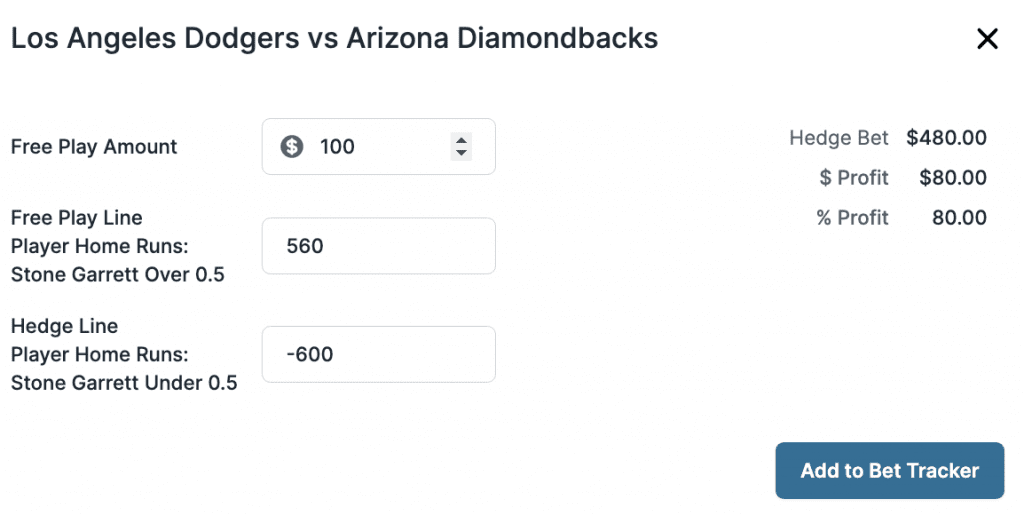1024x515 pixels.
Task: Decrease Free Play Amount with down arrow
Action: tap(461, 153)
